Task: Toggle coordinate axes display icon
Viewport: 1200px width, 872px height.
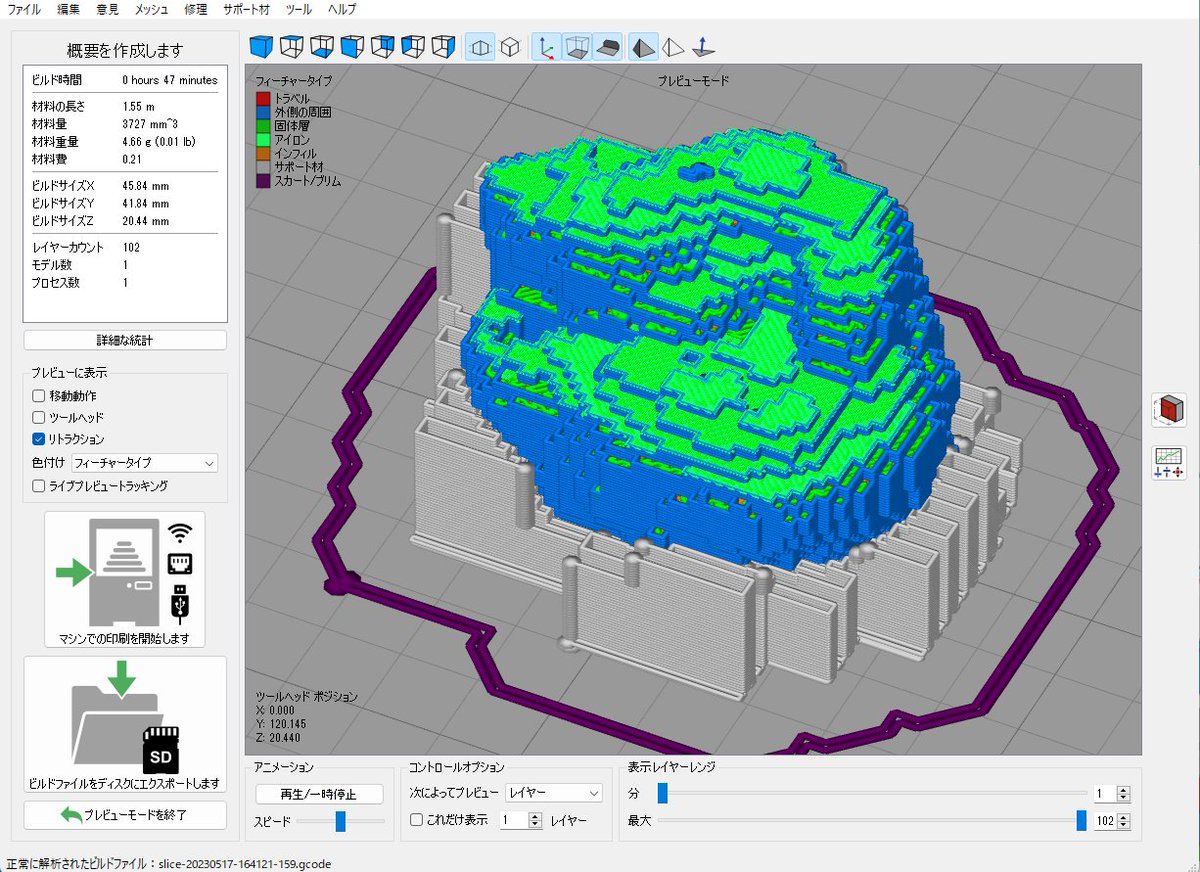Action: pos(546,47)
